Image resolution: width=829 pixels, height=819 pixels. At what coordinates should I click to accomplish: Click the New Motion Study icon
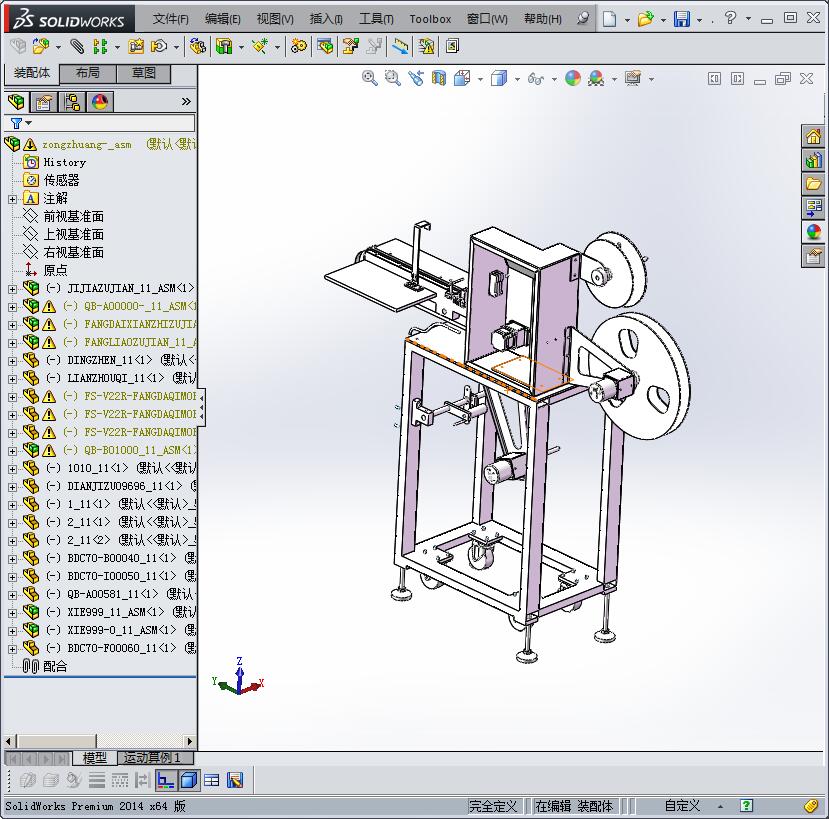pos(299,47)
